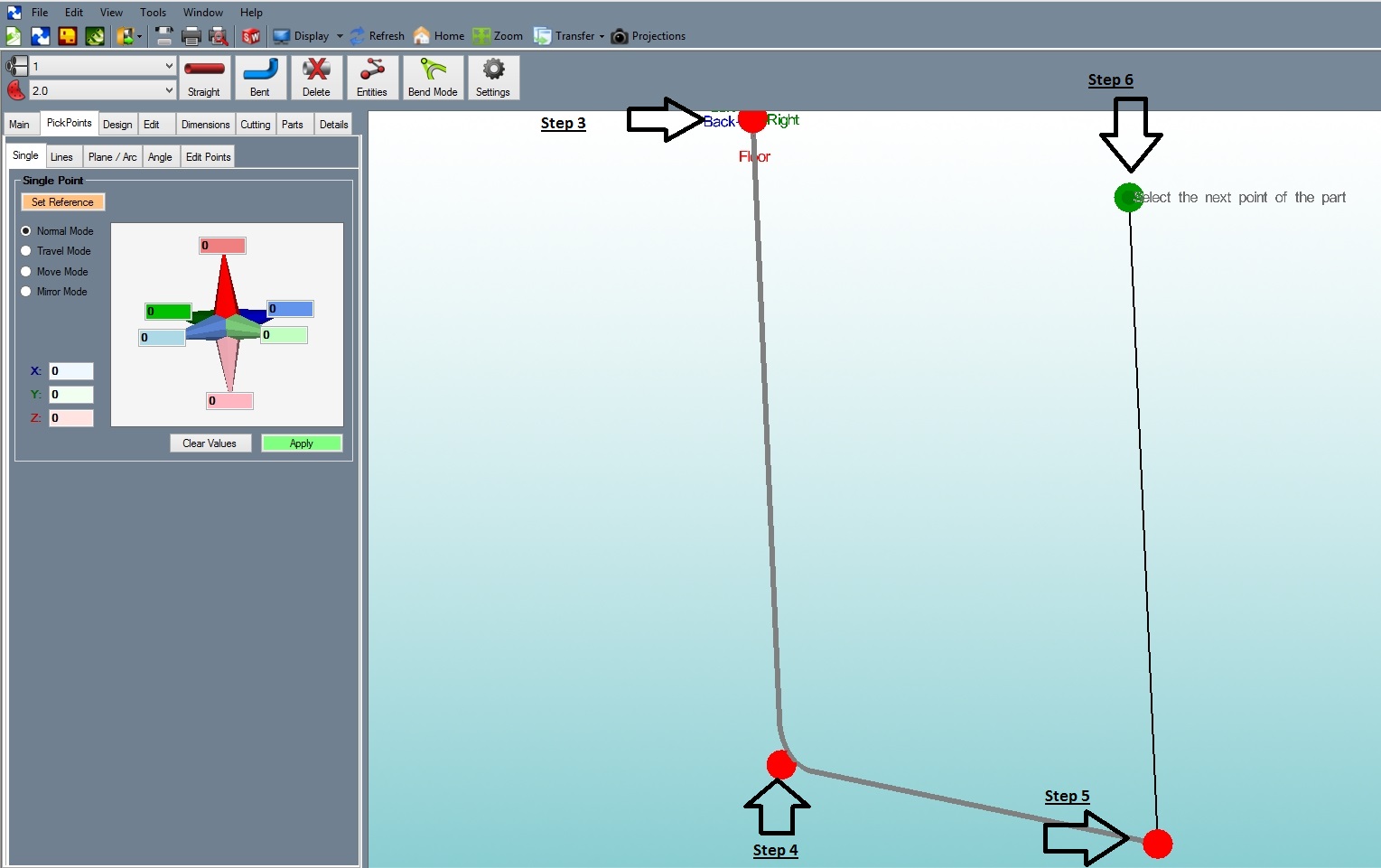1381x868 pixels.
Task: Click the Zoom toolbar button
Action: click(498, 36)
